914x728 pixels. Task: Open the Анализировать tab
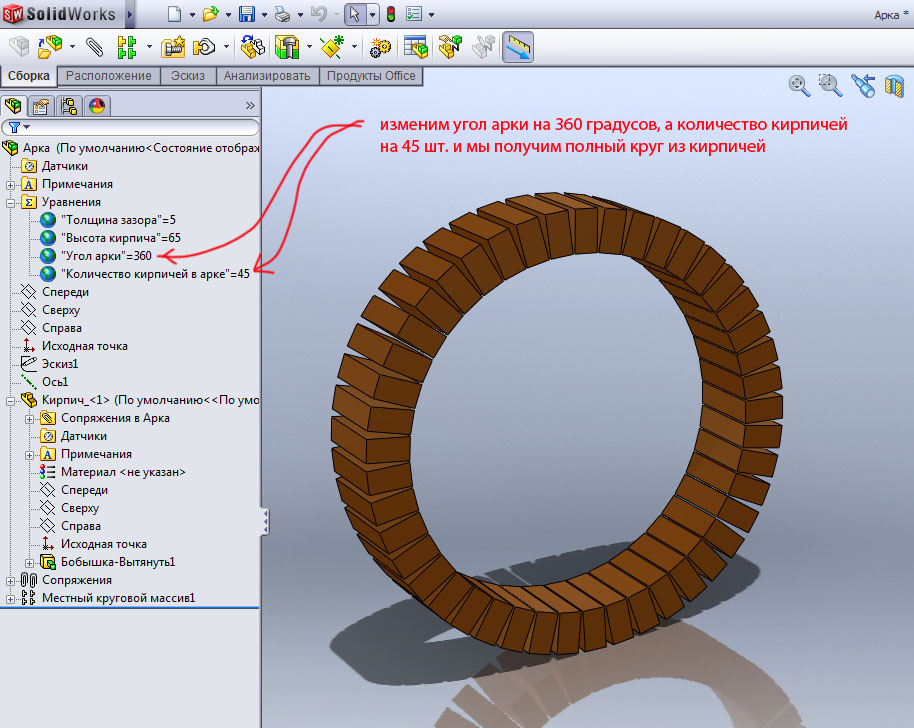(x=268, y=76)
